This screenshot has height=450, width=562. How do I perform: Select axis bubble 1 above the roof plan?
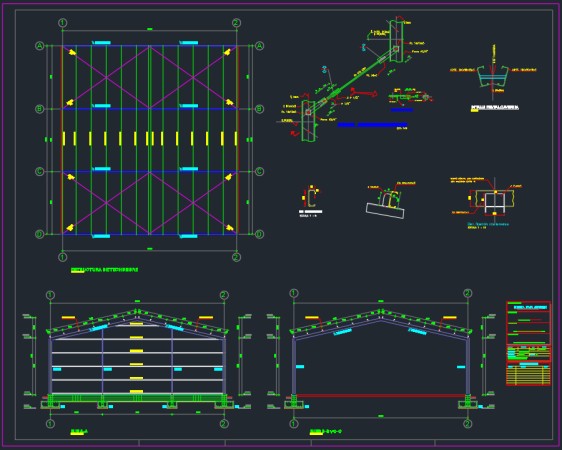63,23
